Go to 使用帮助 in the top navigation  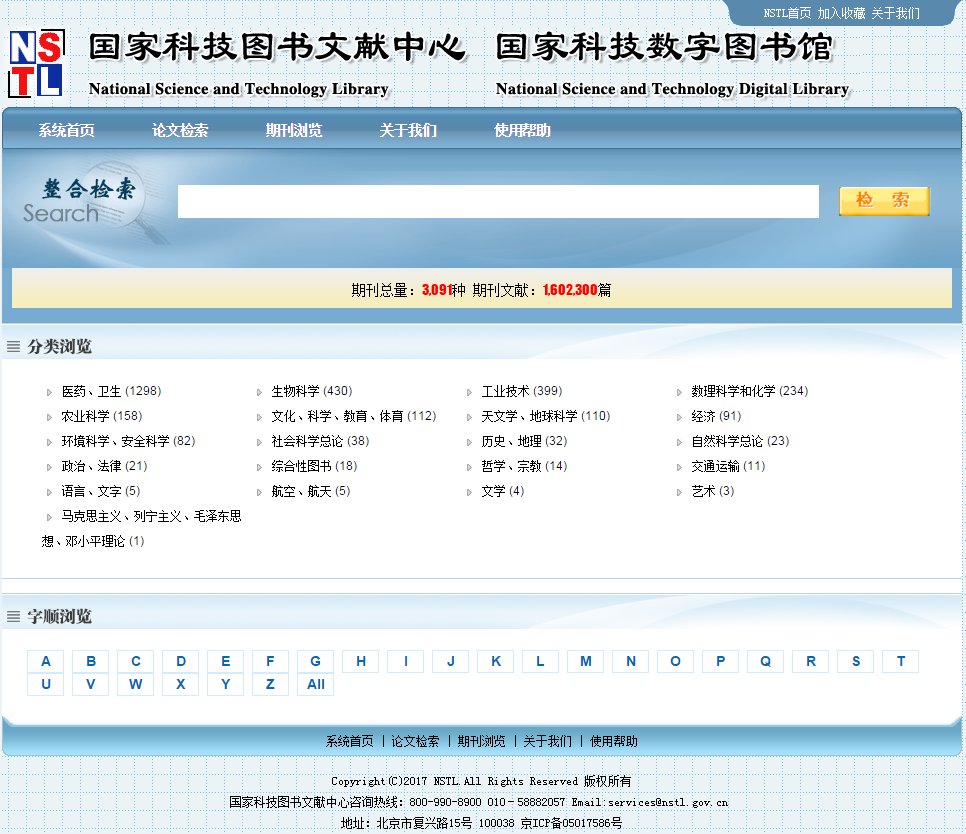(522, 131)
